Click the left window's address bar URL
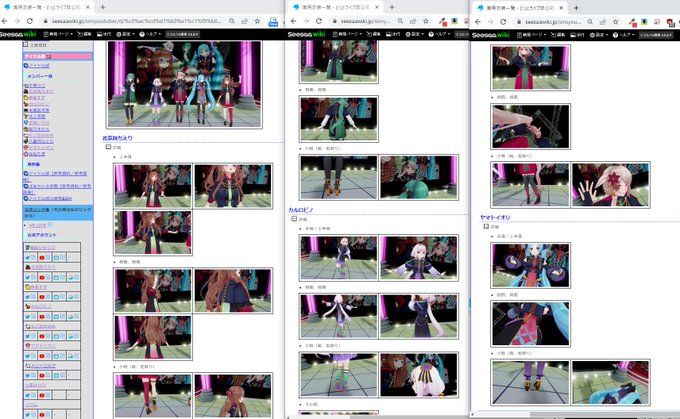The width and height of the screenshot is (680, 419). (136, 21)
